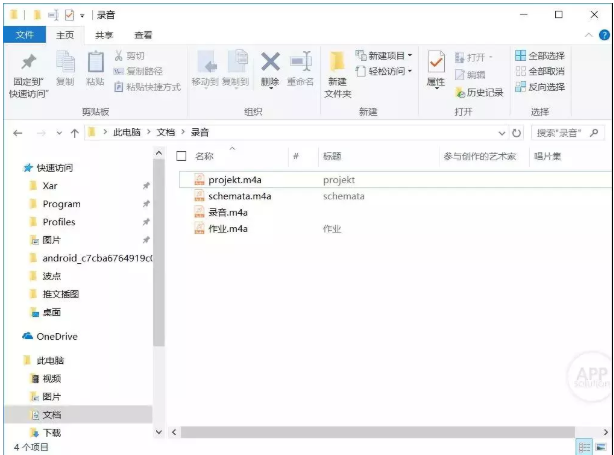Open the Help question mark icon
The height and width of the screenshot is (455, 614).
604,35
